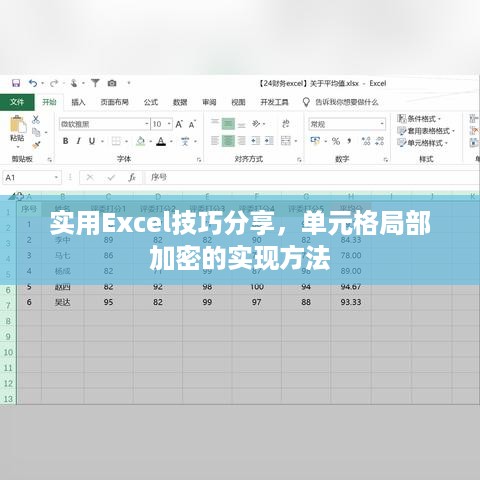The height and width of the screenshot is (480, 480).
Task: Open the 剪贴板 dialog launcher
Action: pos(50,160)
